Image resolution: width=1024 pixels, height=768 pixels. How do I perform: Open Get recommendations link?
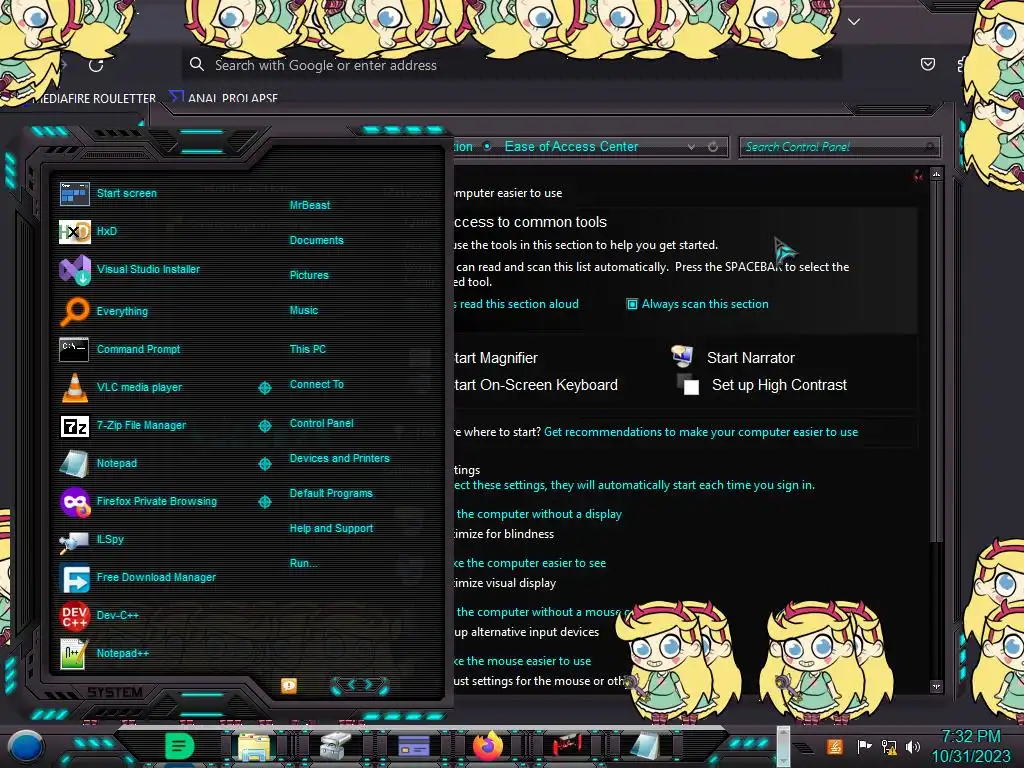(x=701, y=432)
